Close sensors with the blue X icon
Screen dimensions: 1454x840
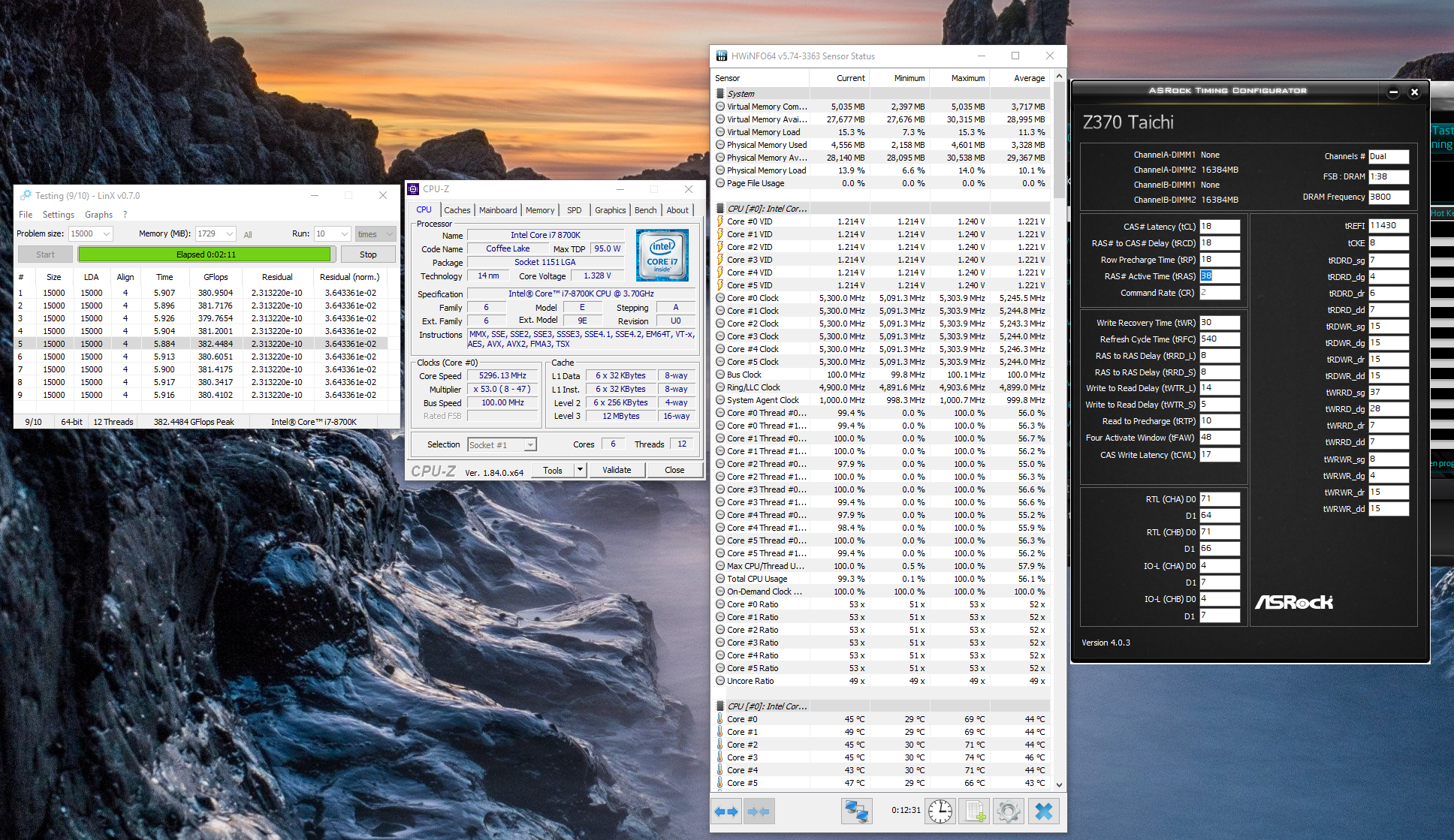(x=1044, y=811)
